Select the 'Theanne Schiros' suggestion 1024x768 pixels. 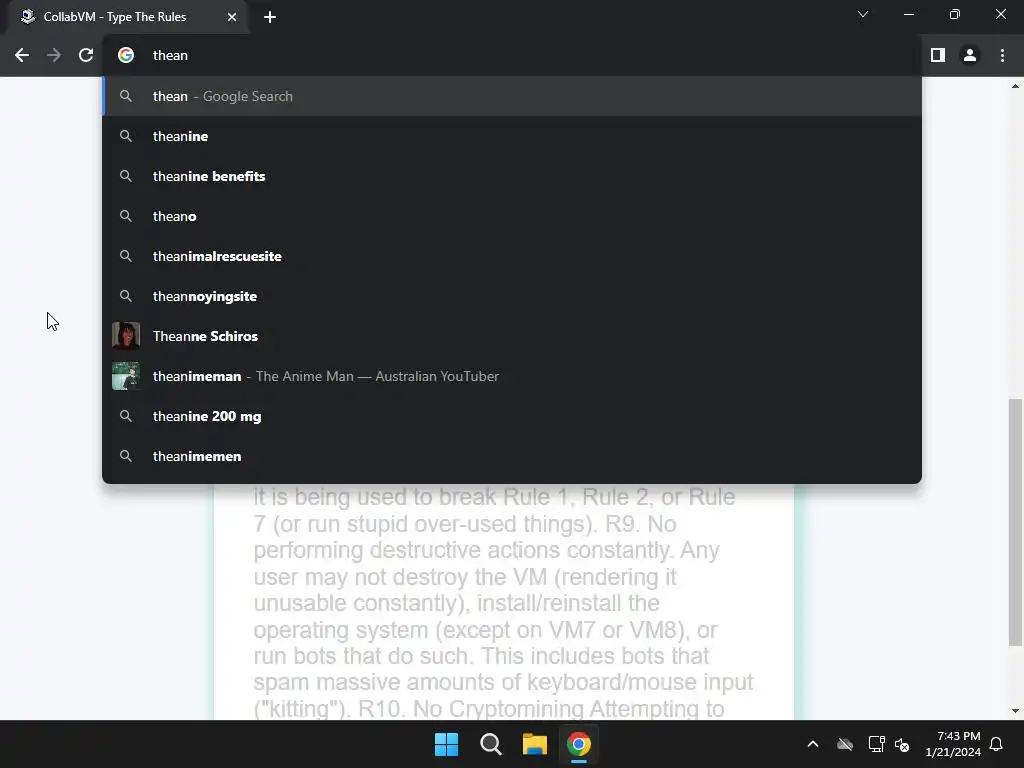pos(512,336)
